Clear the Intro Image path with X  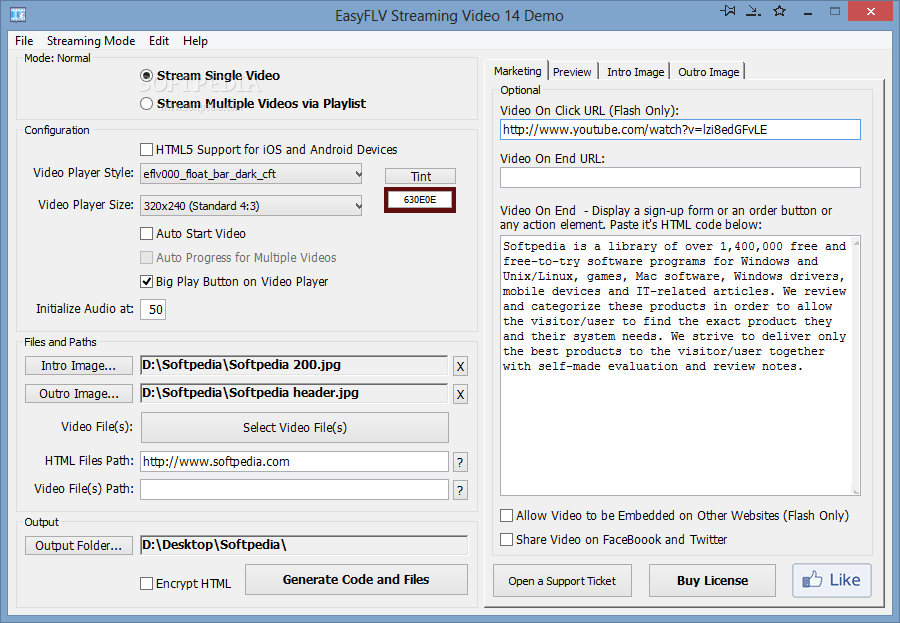click(x=460, y=366)
